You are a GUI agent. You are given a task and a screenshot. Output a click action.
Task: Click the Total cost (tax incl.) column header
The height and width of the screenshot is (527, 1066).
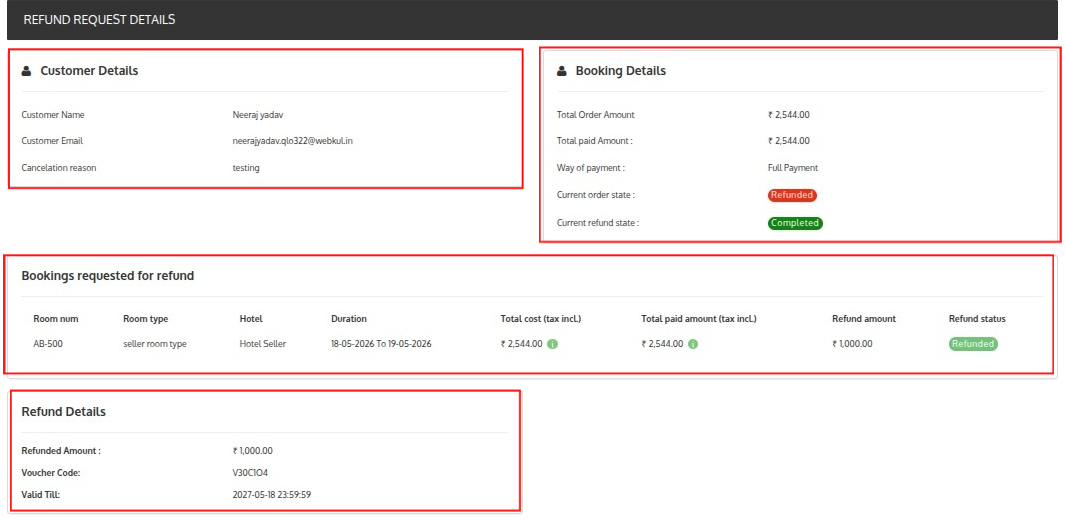point(541,318)
